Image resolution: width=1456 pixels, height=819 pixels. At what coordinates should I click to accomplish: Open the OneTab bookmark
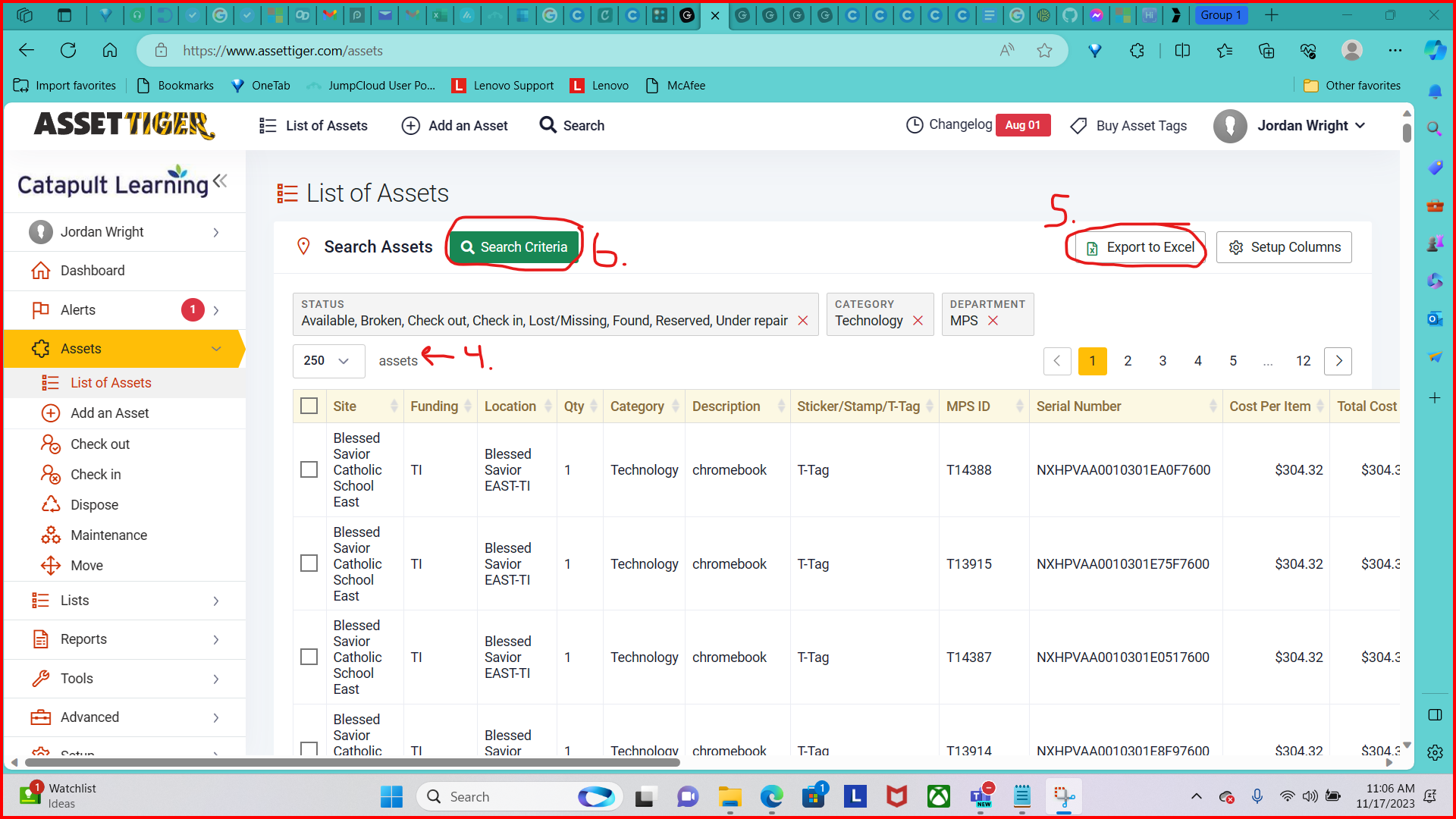260,86
